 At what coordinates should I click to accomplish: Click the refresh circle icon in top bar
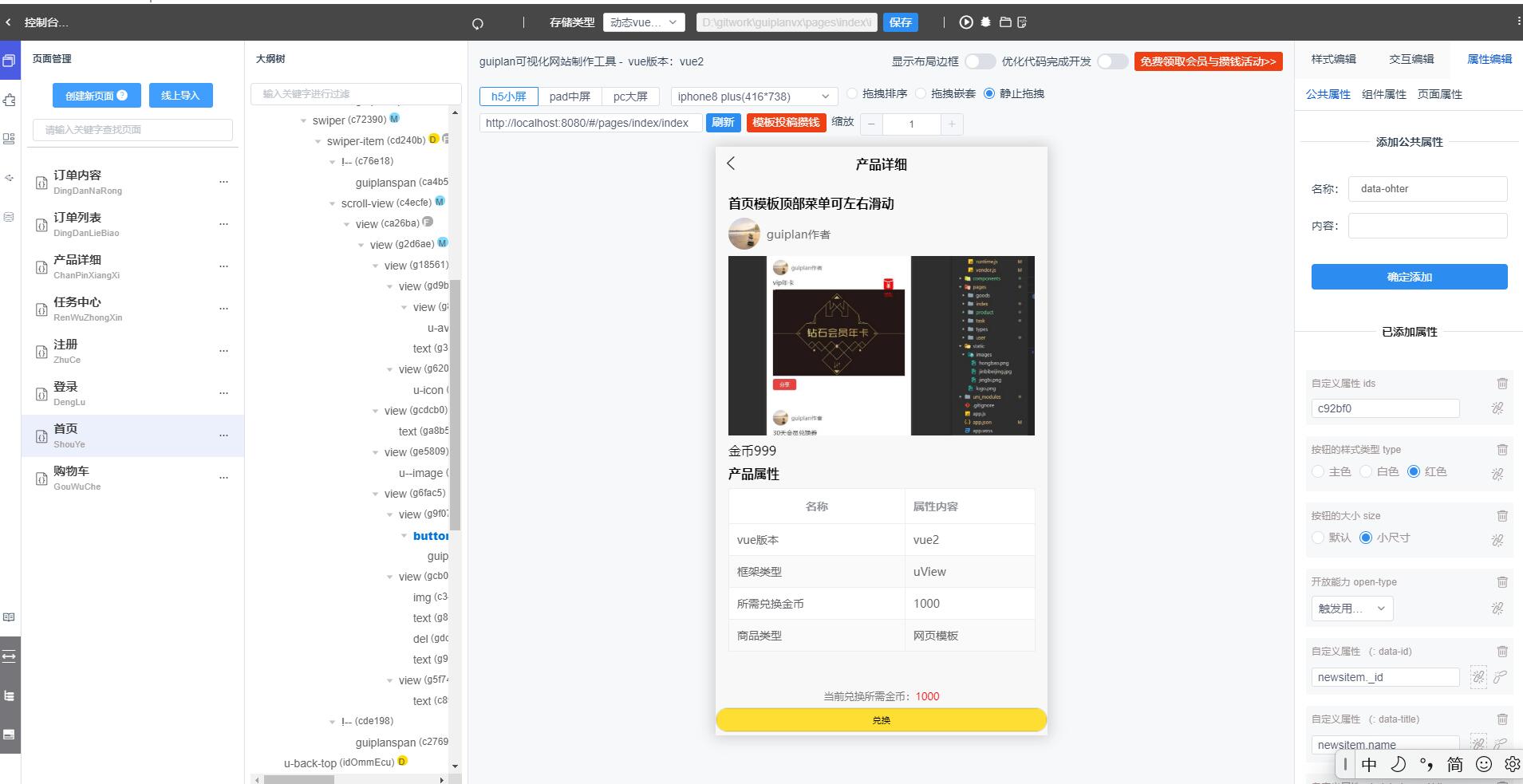point(478,23)
